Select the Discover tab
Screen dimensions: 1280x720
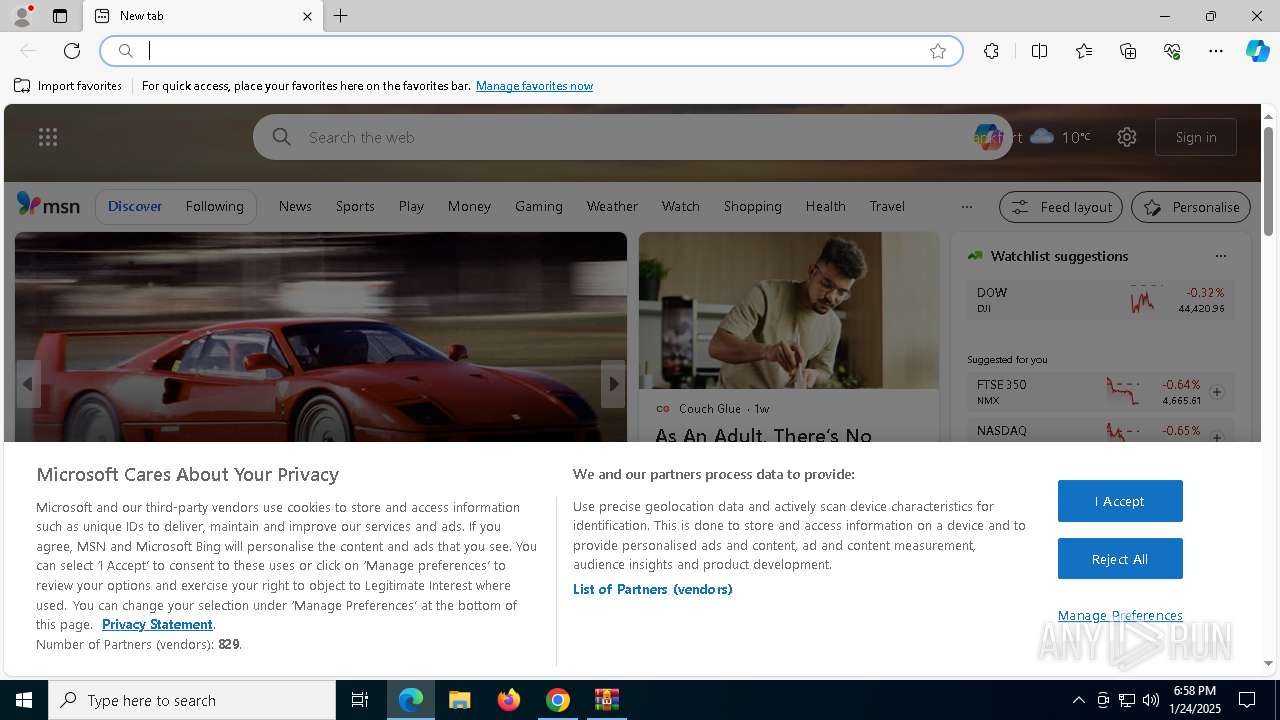click(135, 206)
